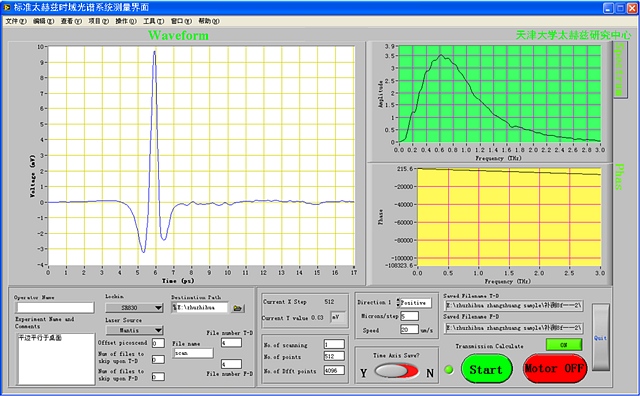The image size is (640, 396).
Task: Click the Current Y value 0.03 text
Action: coord(317,318)
